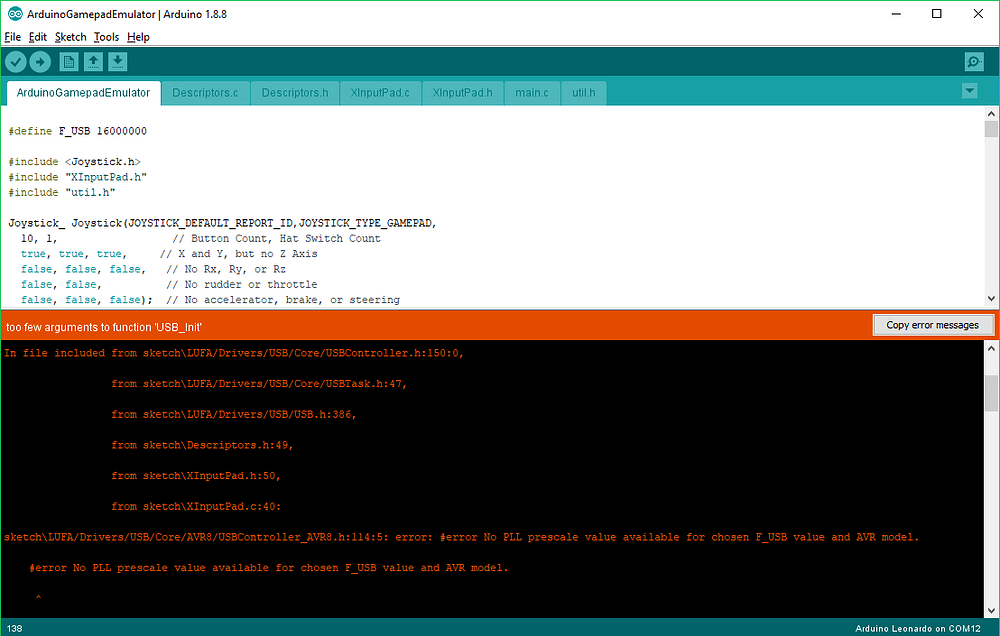Click the '#include "util.h"' line
Image resolution: width=1000 pixels, height=636 pixels.
(x=62, y=192)
